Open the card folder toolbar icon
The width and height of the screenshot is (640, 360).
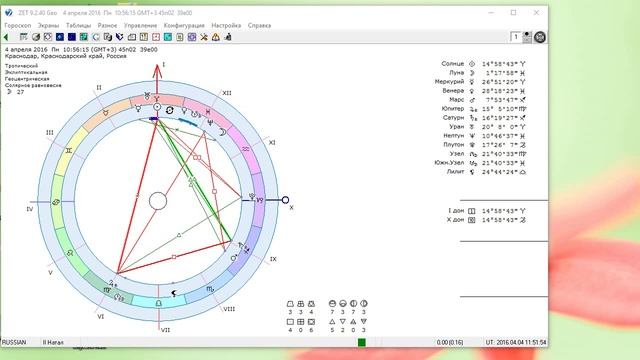[x=132, y=37]
